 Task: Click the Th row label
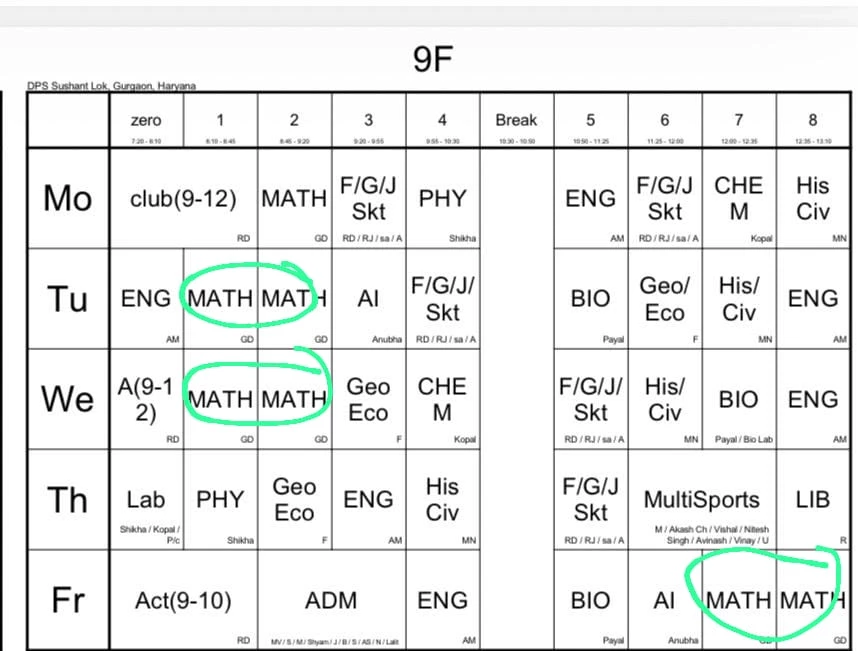[68, 500]
